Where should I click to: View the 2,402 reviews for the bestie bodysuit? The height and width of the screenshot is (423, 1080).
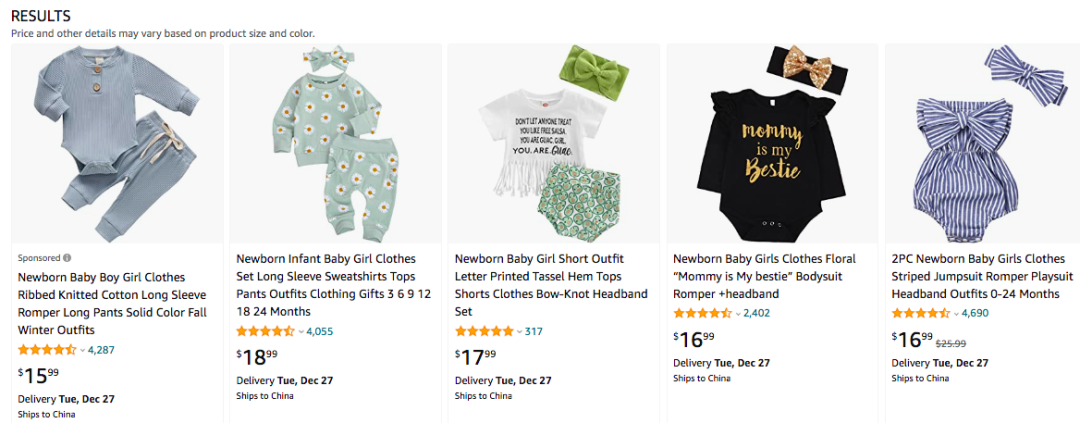(x=757, y=314)
